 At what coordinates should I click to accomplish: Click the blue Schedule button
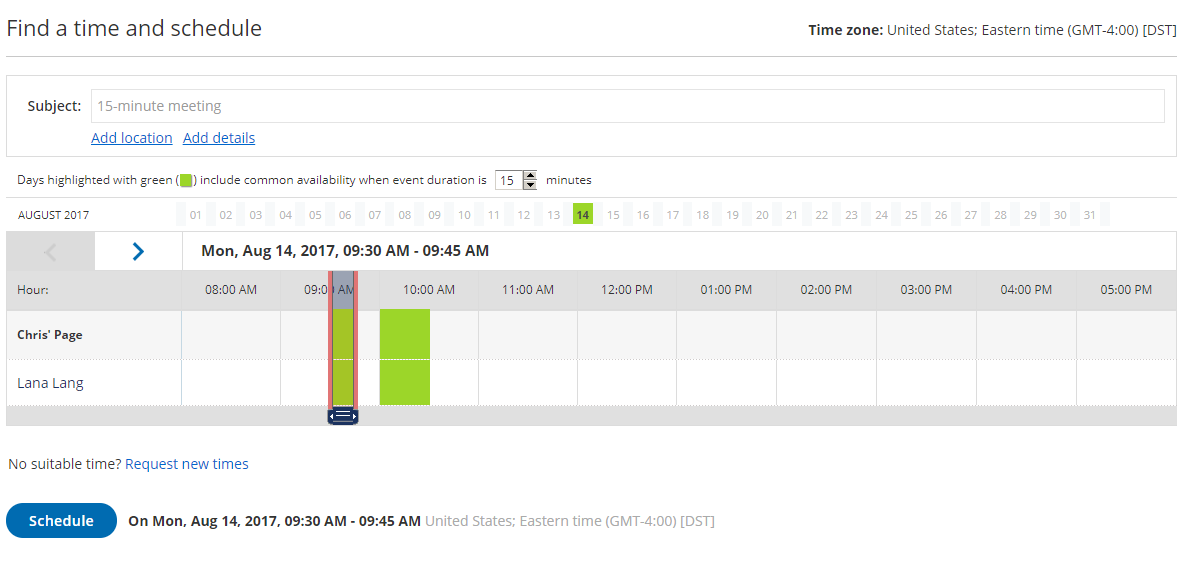[x=61, y=520]
